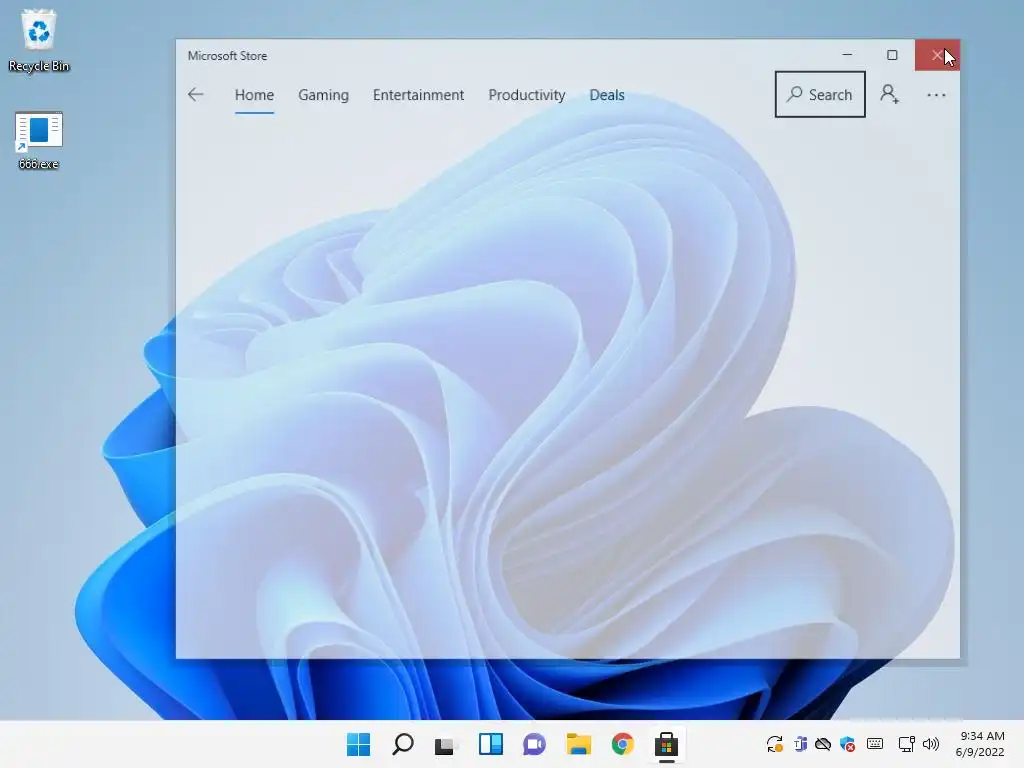Click the Microsoft Store window title text

227,56
